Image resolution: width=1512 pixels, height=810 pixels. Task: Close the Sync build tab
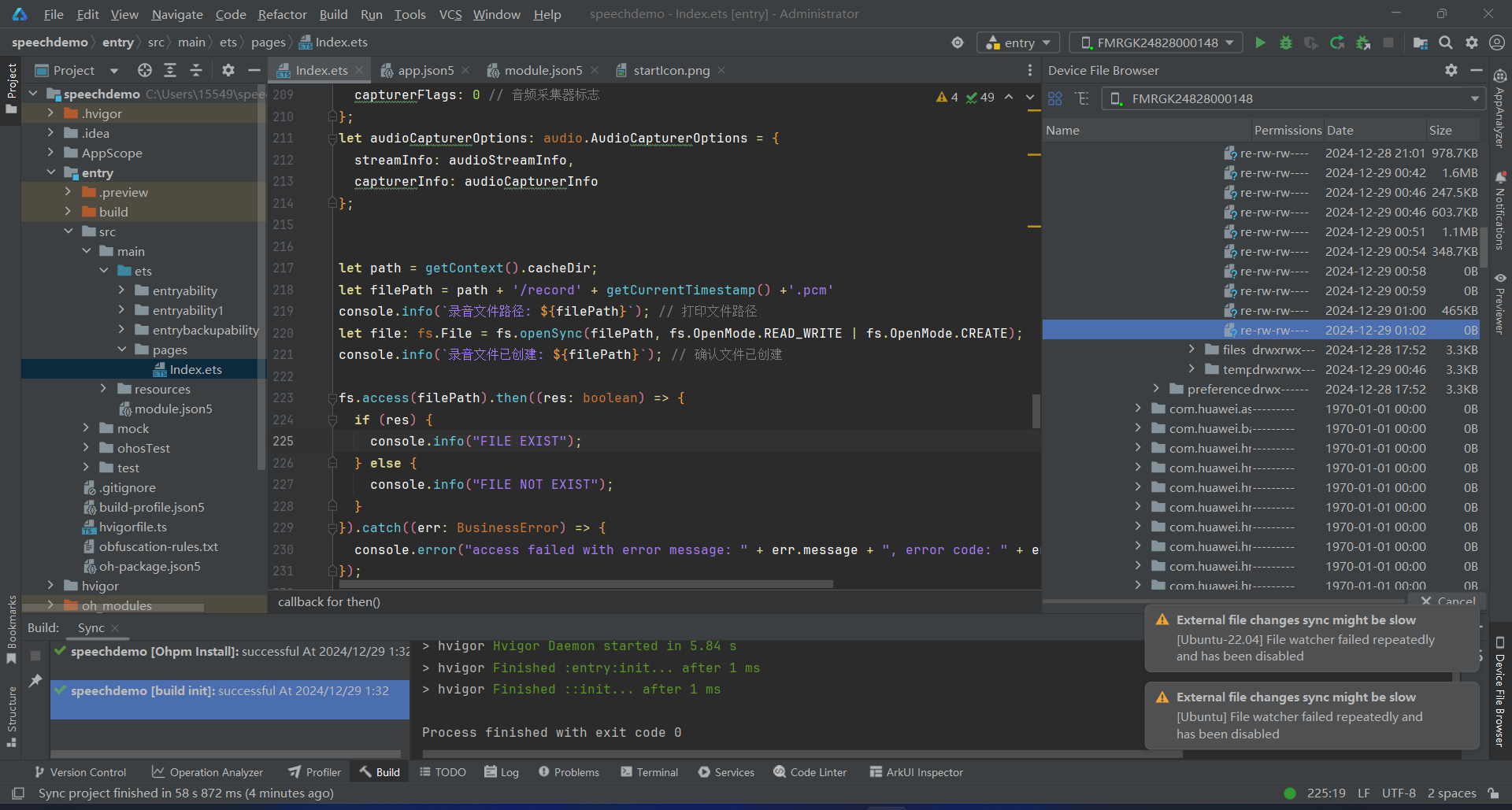pos(115,628)
